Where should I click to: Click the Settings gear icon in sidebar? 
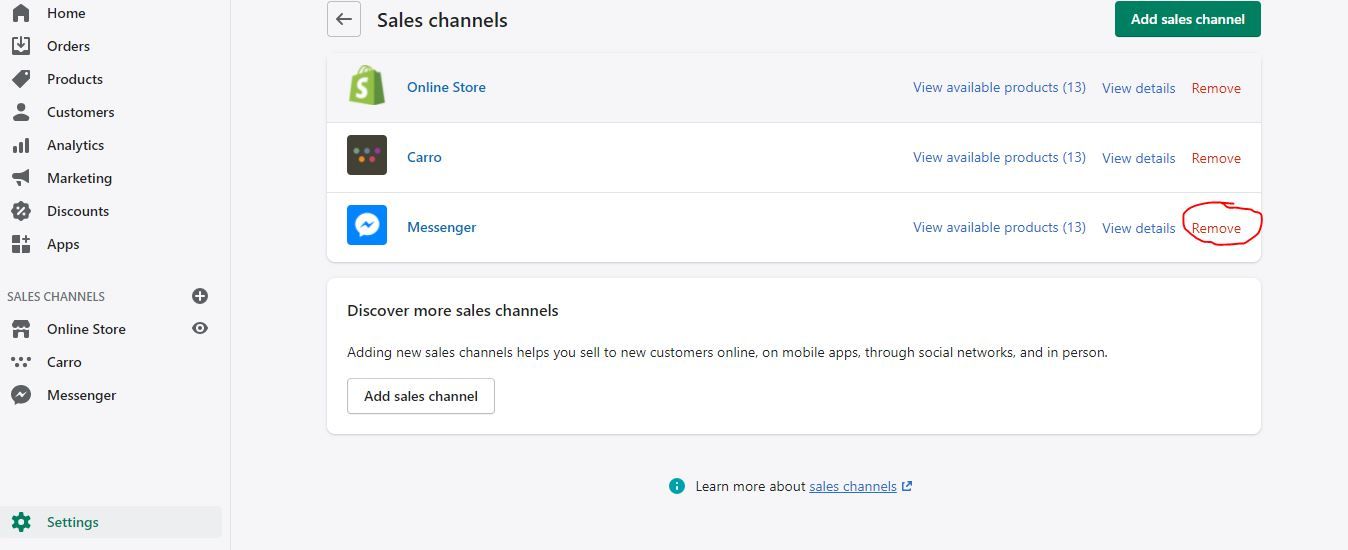tap(21, 522)
